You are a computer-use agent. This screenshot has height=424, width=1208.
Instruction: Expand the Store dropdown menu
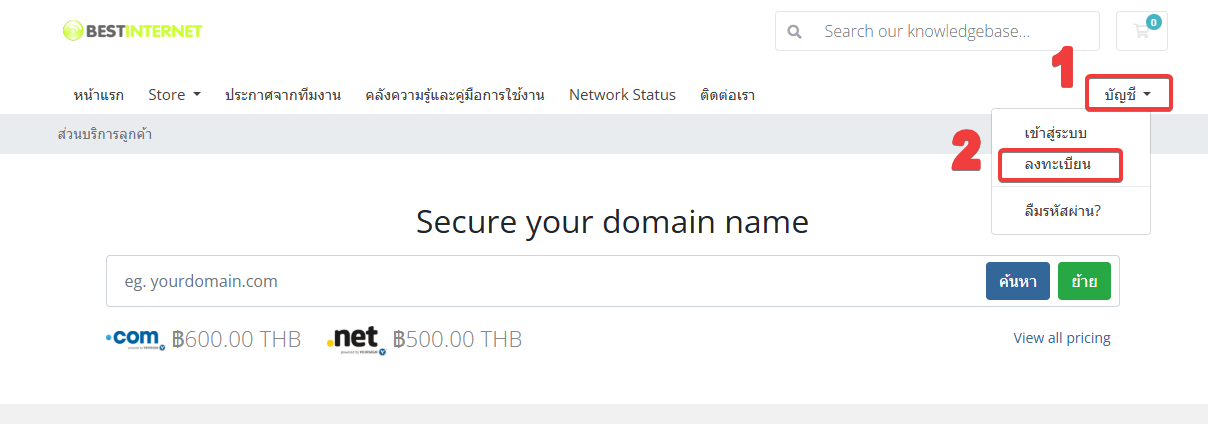[x=174, y=95]
